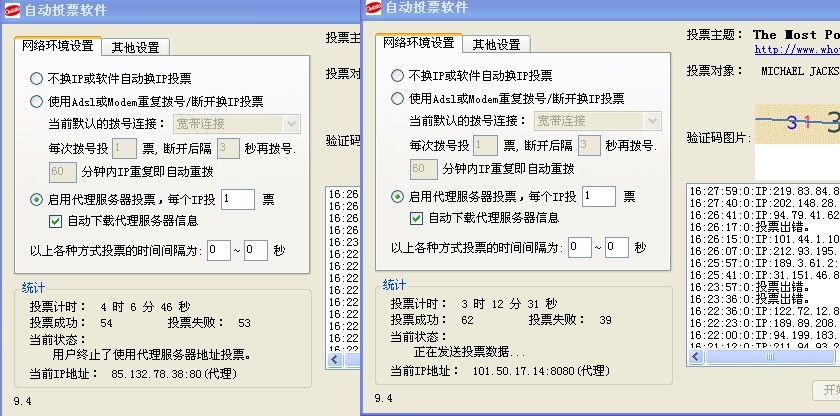Choose Adsl/Modem redial option in the right window
Viewport: 840px width, 416px height.
click(x=398, y=99)
